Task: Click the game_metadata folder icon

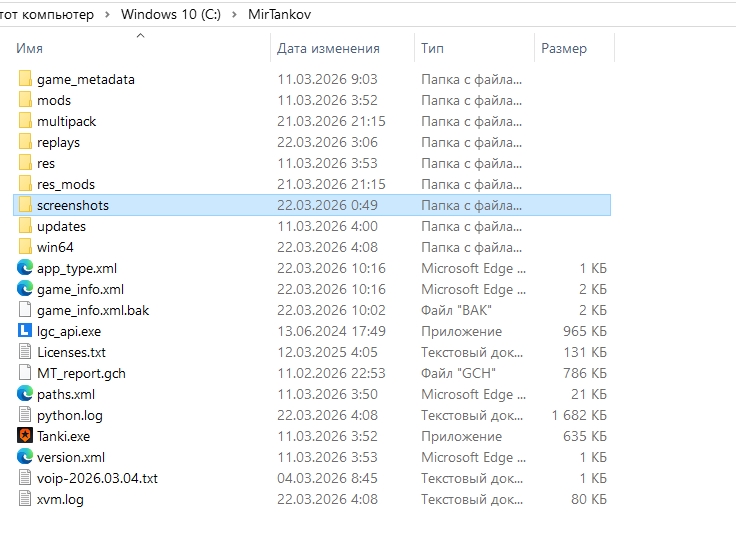Action: click(x=25, y=79)
